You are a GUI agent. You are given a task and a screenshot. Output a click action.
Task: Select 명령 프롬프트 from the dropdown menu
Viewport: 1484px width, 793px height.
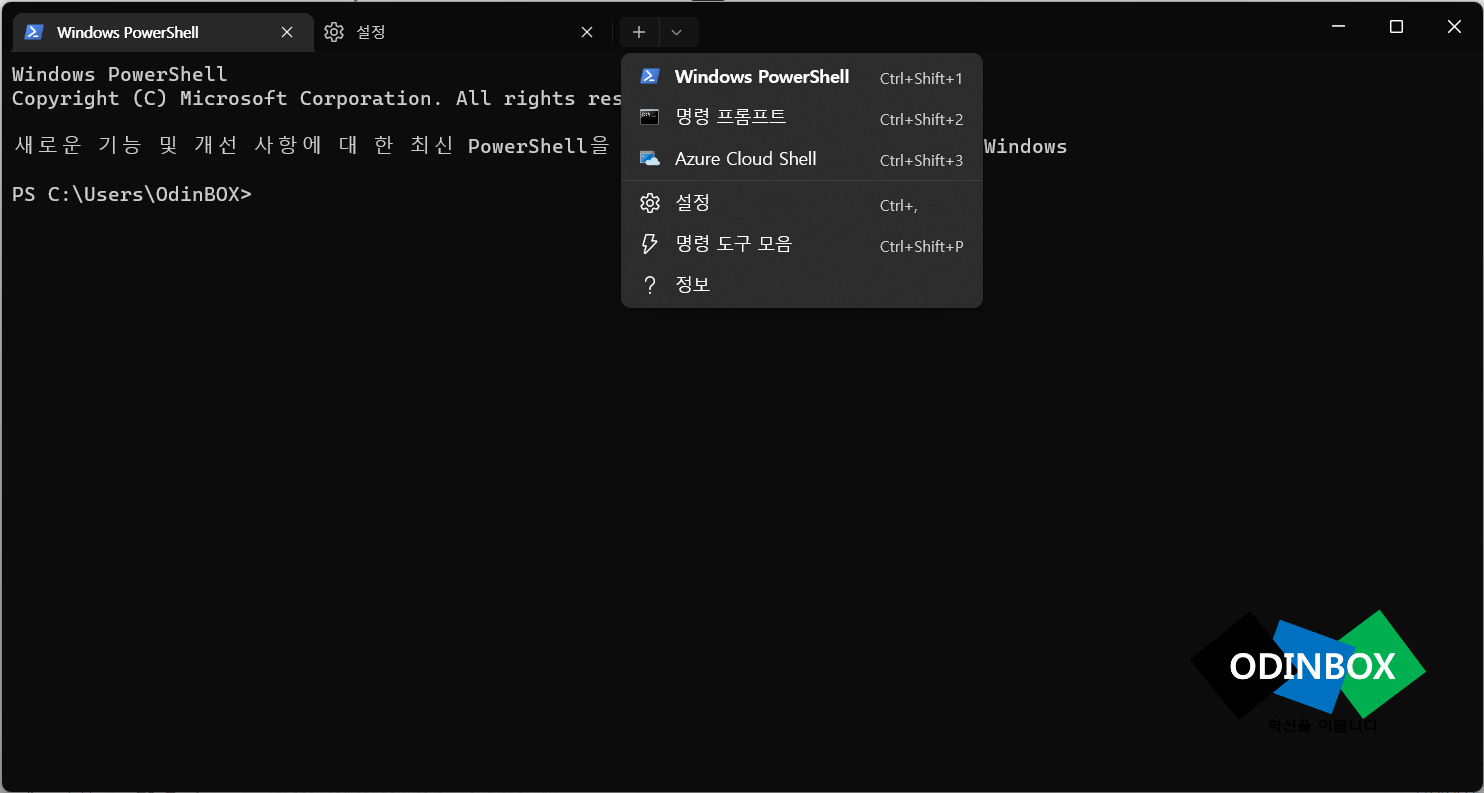click(802, 118)
